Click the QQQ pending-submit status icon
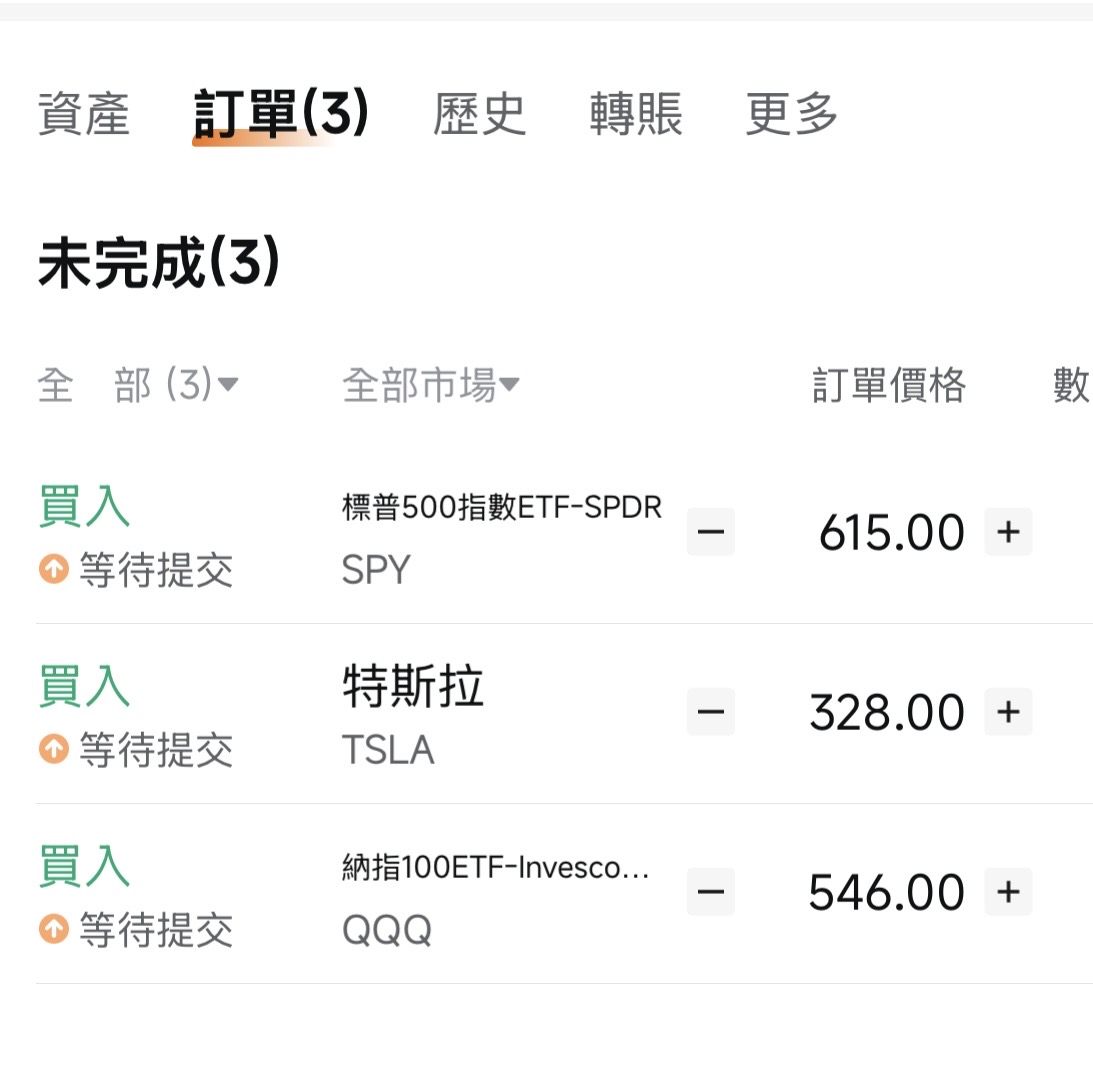Image resolution: width=1093 pixels, height=1069 pixels. [x=53, y=929]
